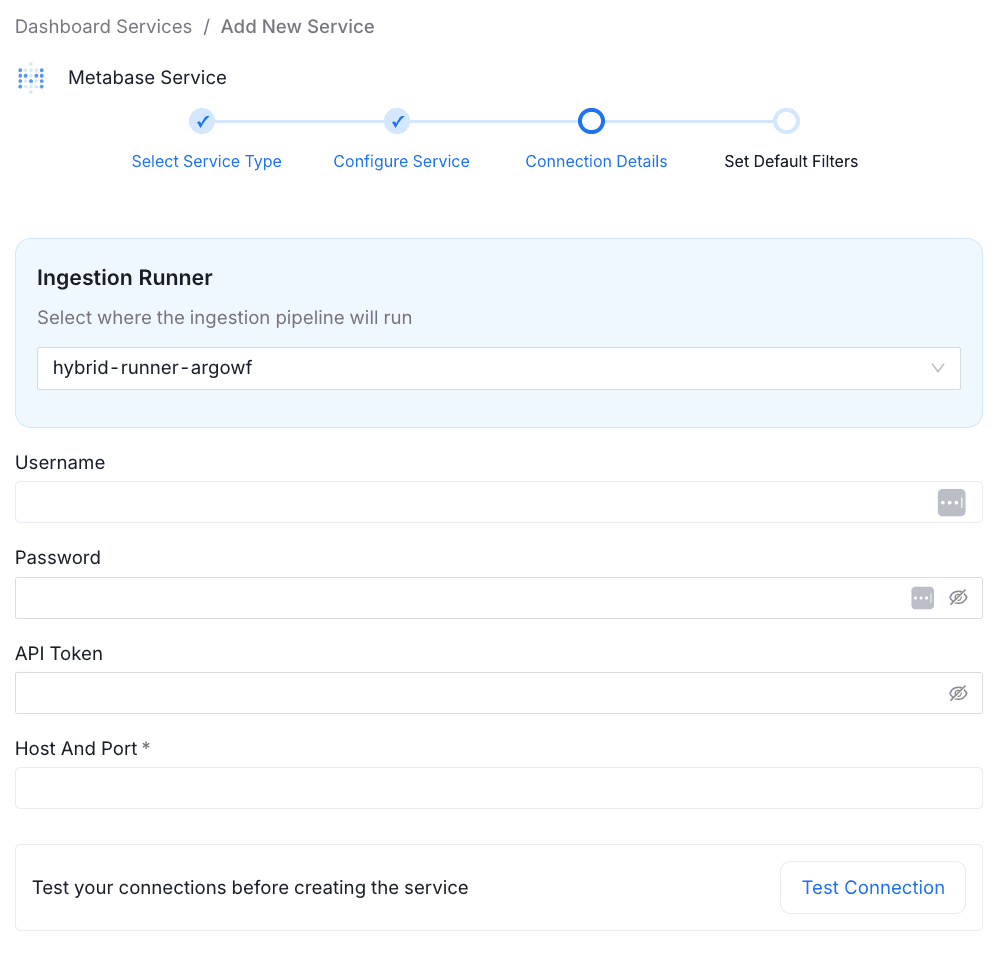Open the hybrid-runner-argowf selection box
Screen dimensions: 1000x954
pos(480,368)
